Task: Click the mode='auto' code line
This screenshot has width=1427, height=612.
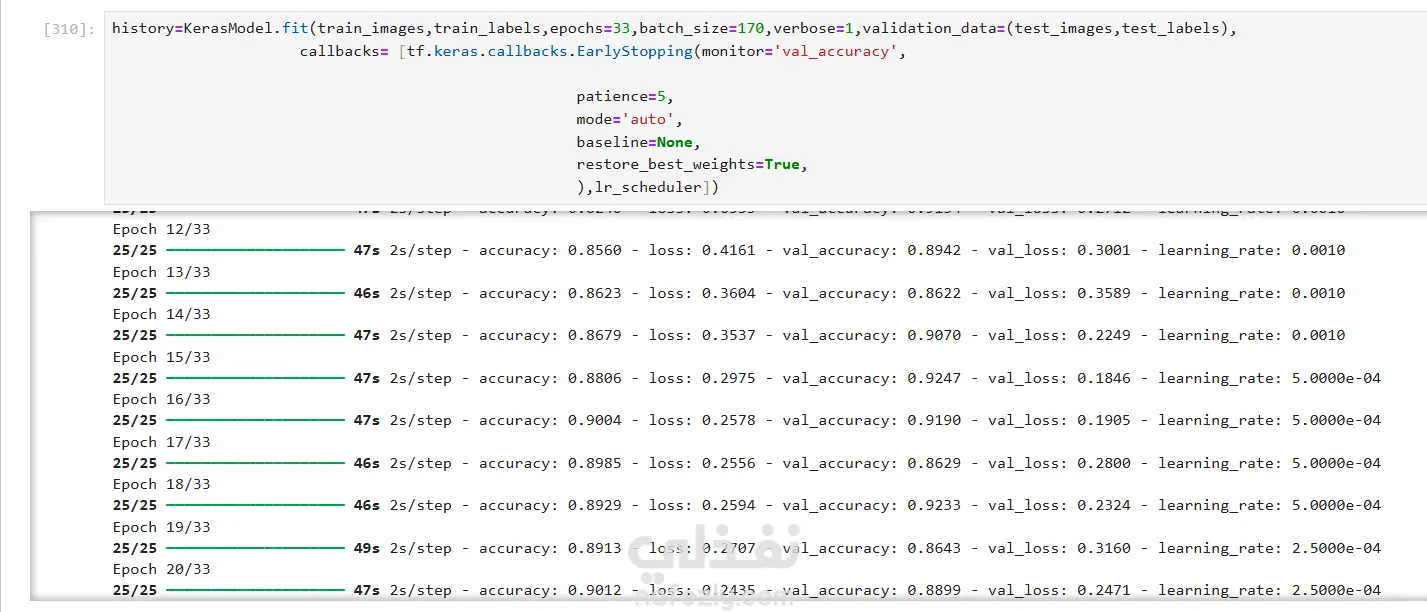Action: click(x=629, y=119)
